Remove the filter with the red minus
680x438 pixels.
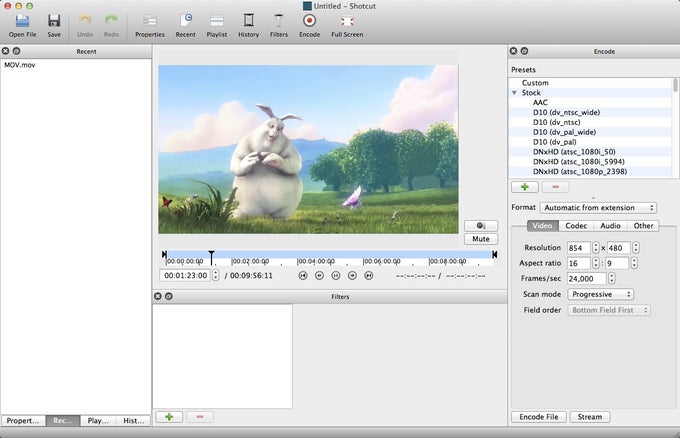coord(200,417)
